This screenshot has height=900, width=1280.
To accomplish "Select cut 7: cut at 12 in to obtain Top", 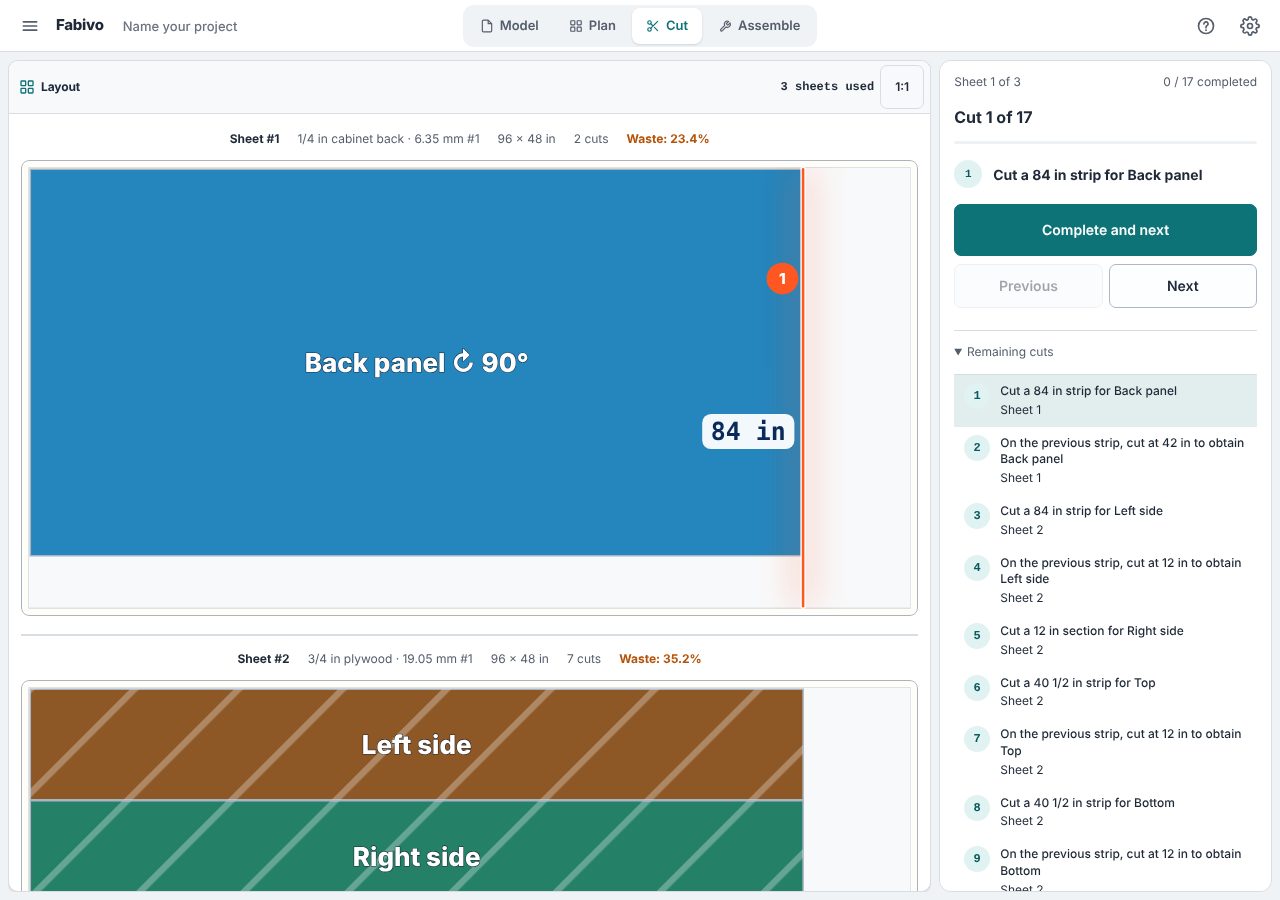I will [x=1105, y=752].
